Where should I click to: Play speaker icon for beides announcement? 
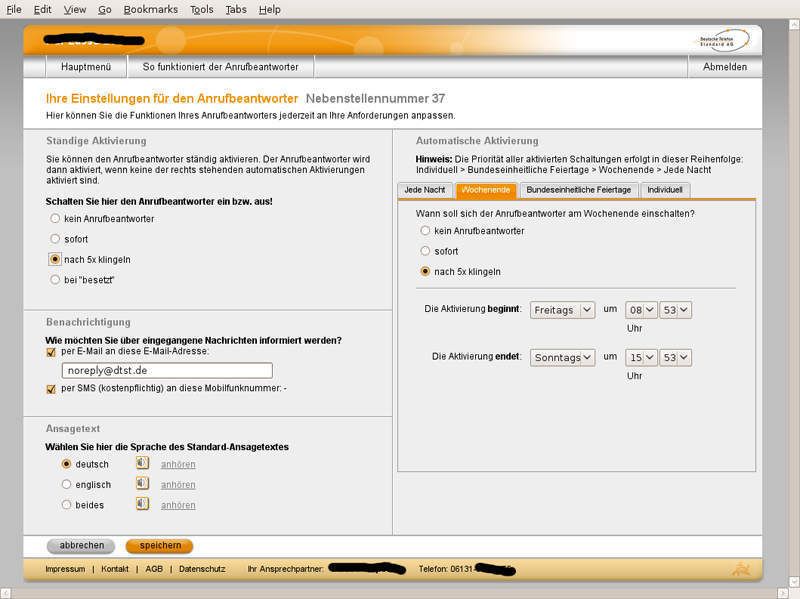pyautogui.click(x=142, y=504)
